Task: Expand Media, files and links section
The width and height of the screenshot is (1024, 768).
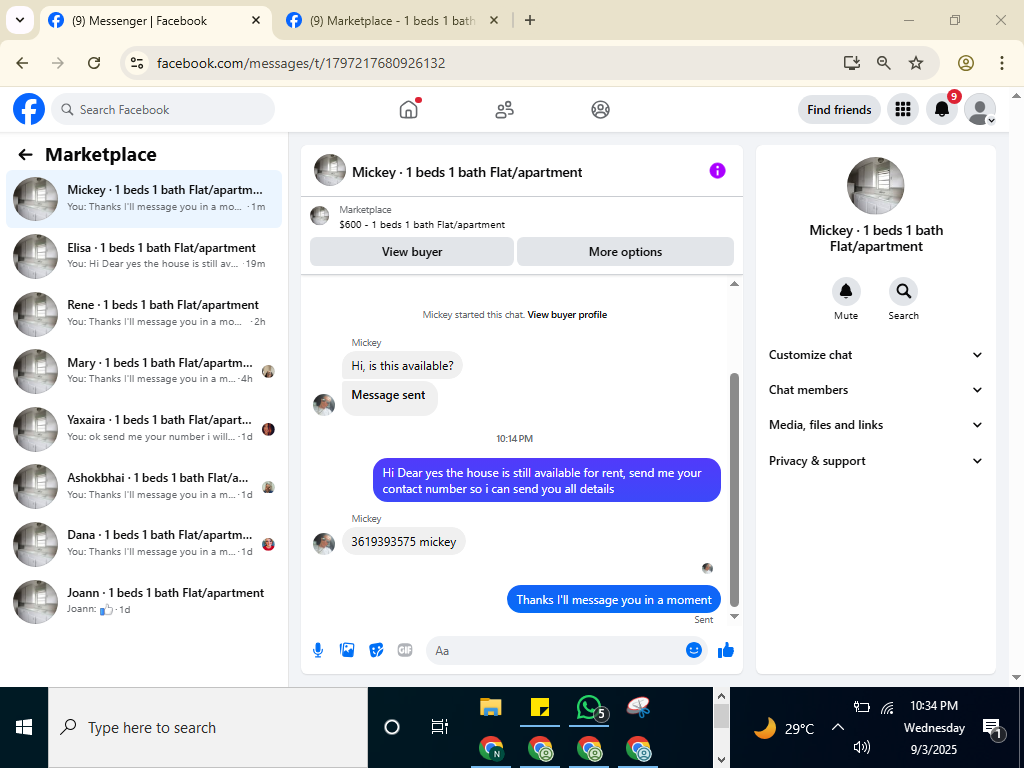Action: coord(875,425)
